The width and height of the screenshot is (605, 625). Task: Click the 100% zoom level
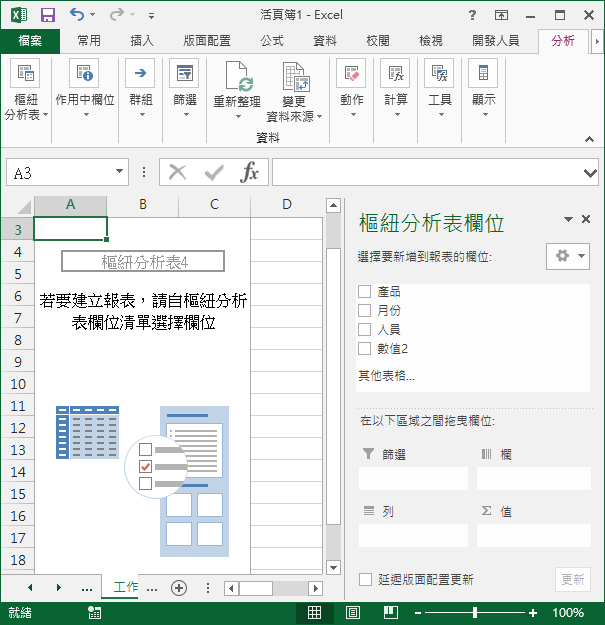click(568, 613)
